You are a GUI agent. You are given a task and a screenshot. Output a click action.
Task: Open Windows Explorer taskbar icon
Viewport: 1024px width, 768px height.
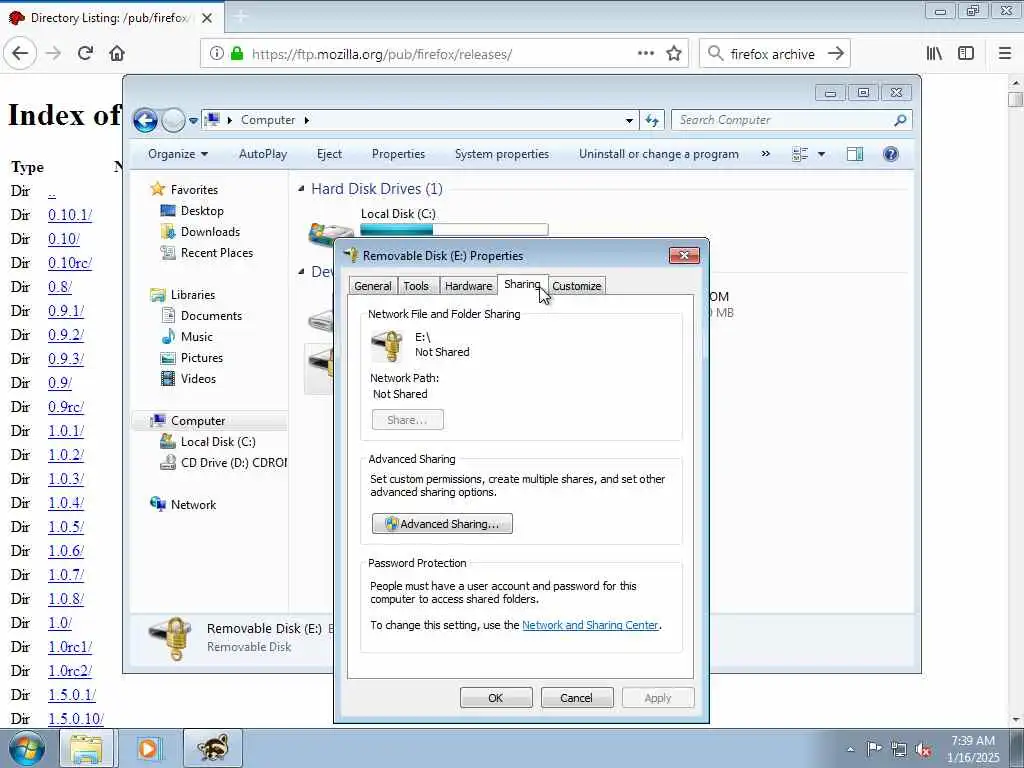86,748
